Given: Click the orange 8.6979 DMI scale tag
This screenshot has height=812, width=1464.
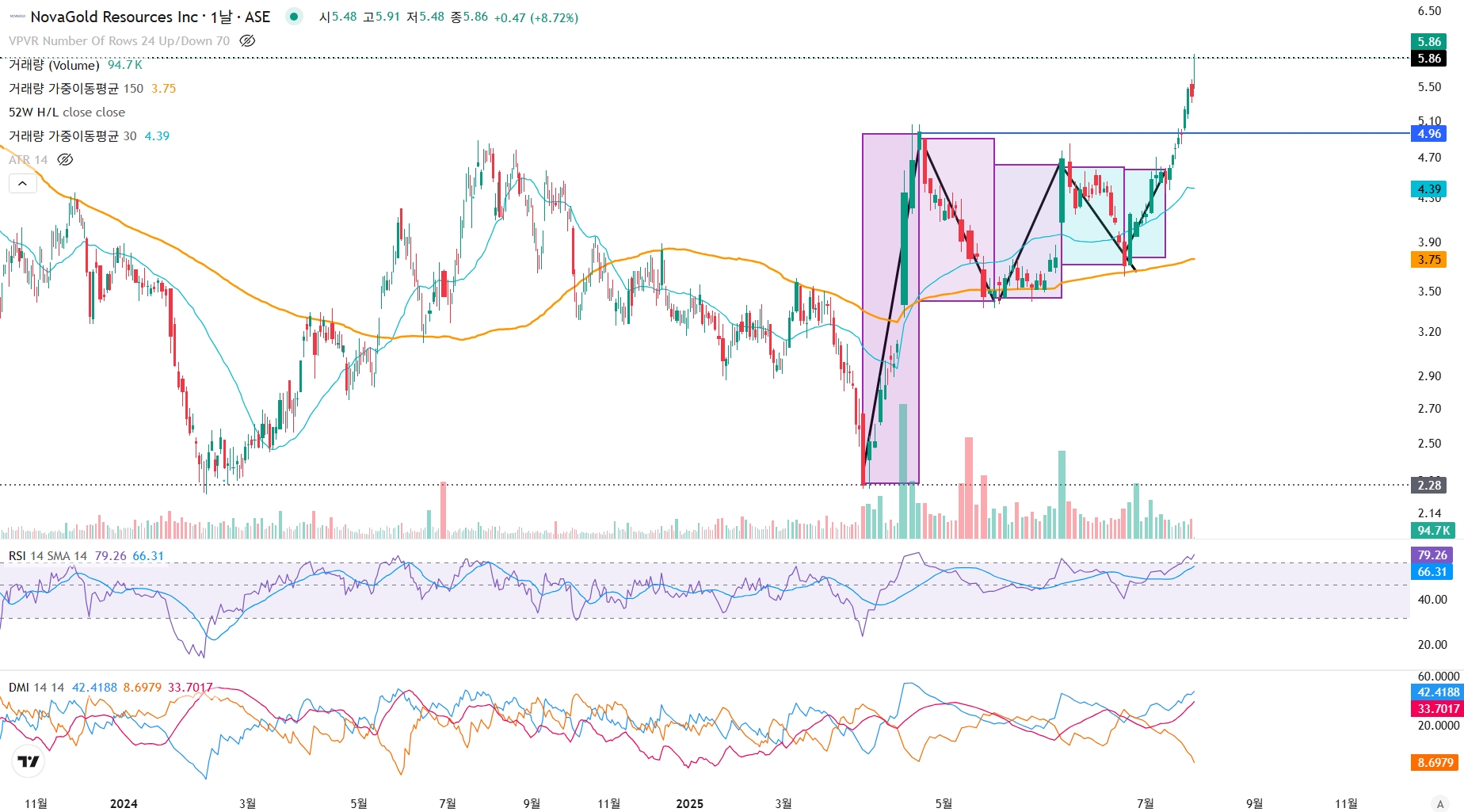Looking at the screenshot, I should pyautogui.click(x=1435, y=762).
